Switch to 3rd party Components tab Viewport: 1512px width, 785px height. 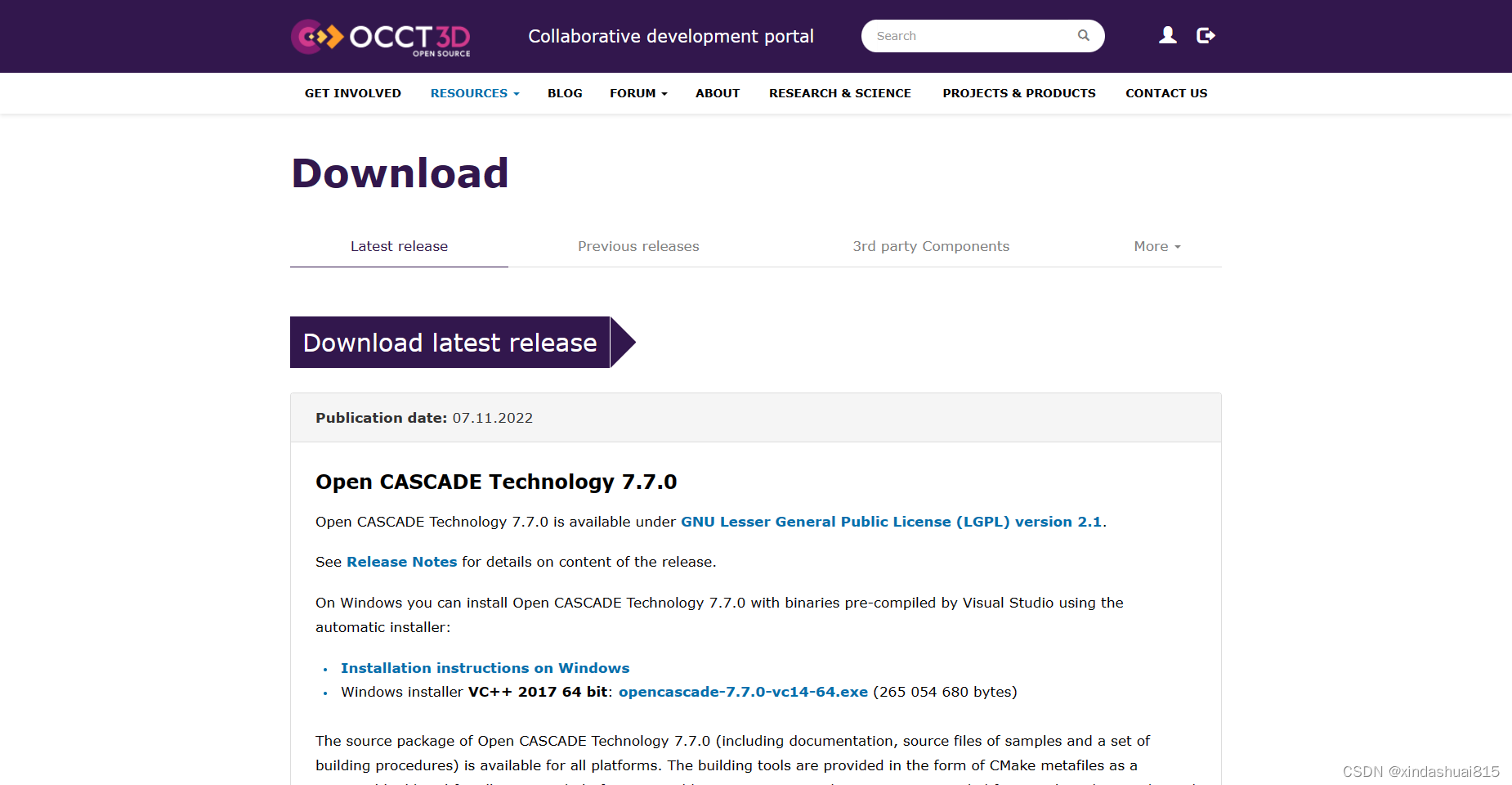pyautogui.click(x=931, y=246)
